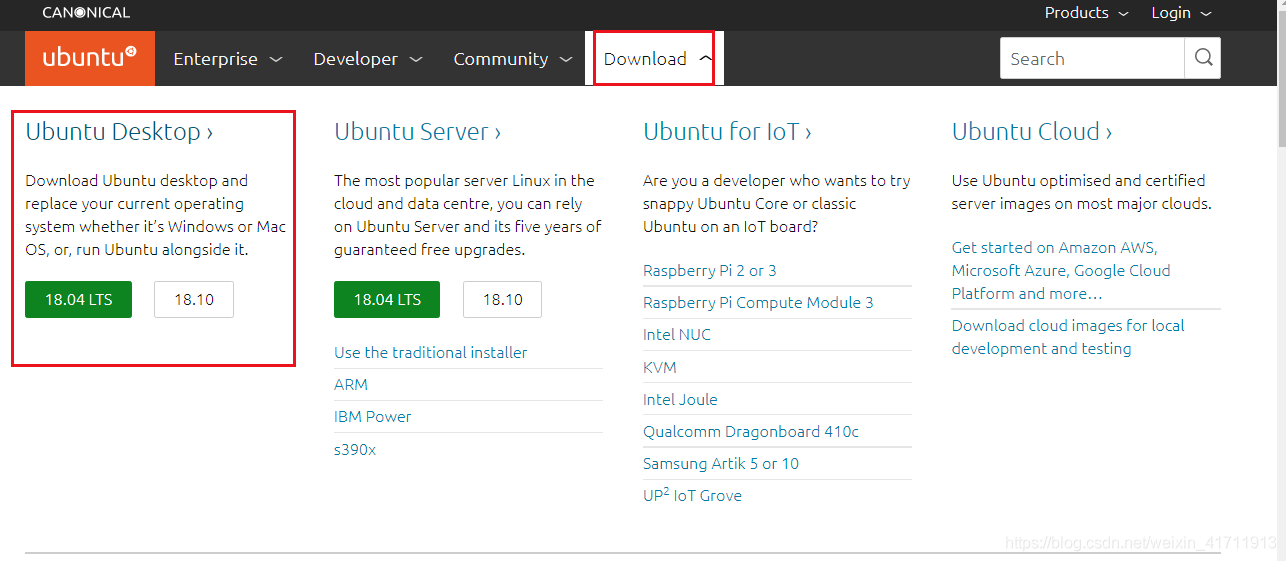Click the search magnifier icon

[x=1203, y=58]
